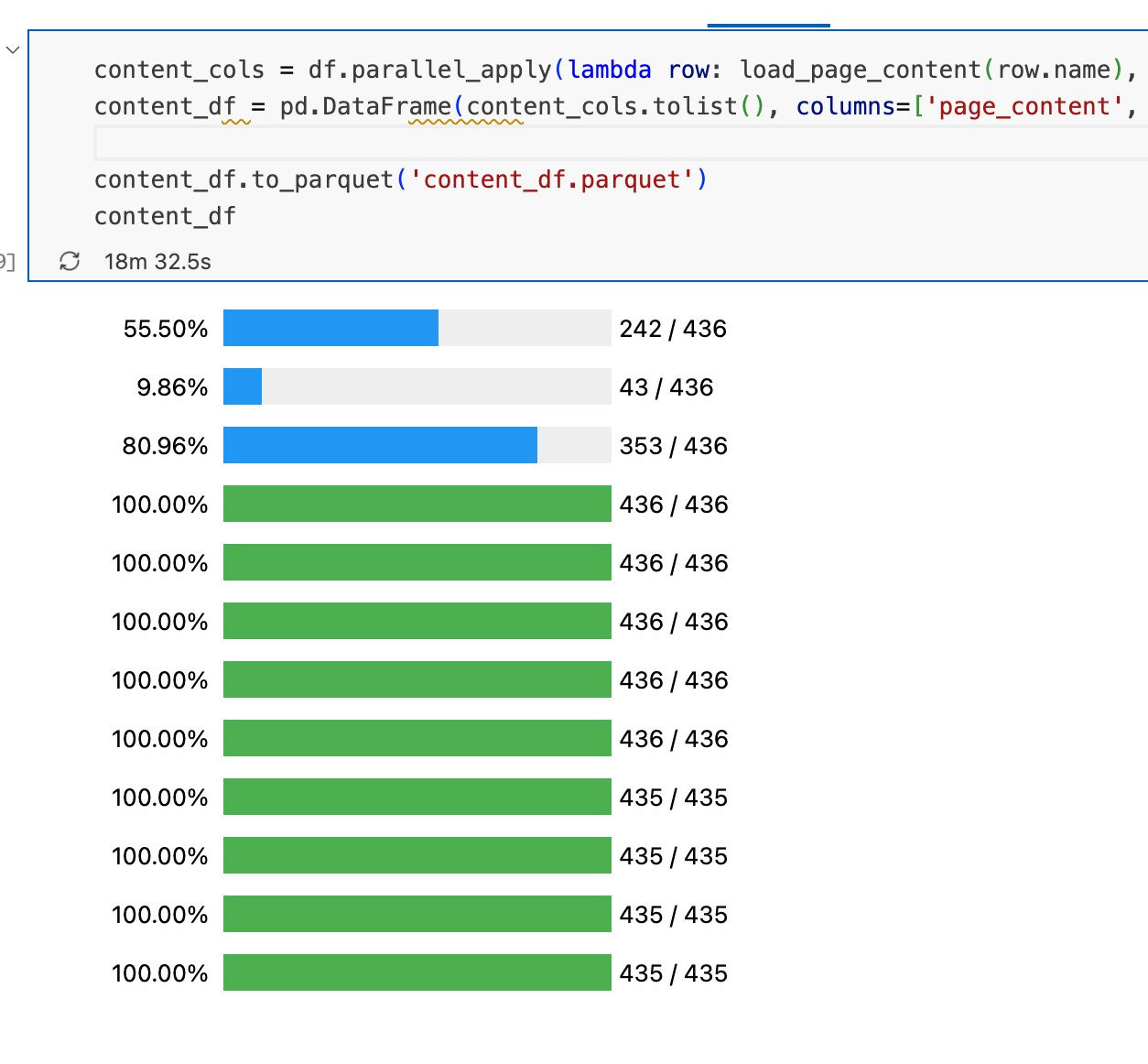Image resolution: width=1148 pixels, height=1064 pixels.
Task: Select the 353 / 436 count text
Action: point(674,446)
